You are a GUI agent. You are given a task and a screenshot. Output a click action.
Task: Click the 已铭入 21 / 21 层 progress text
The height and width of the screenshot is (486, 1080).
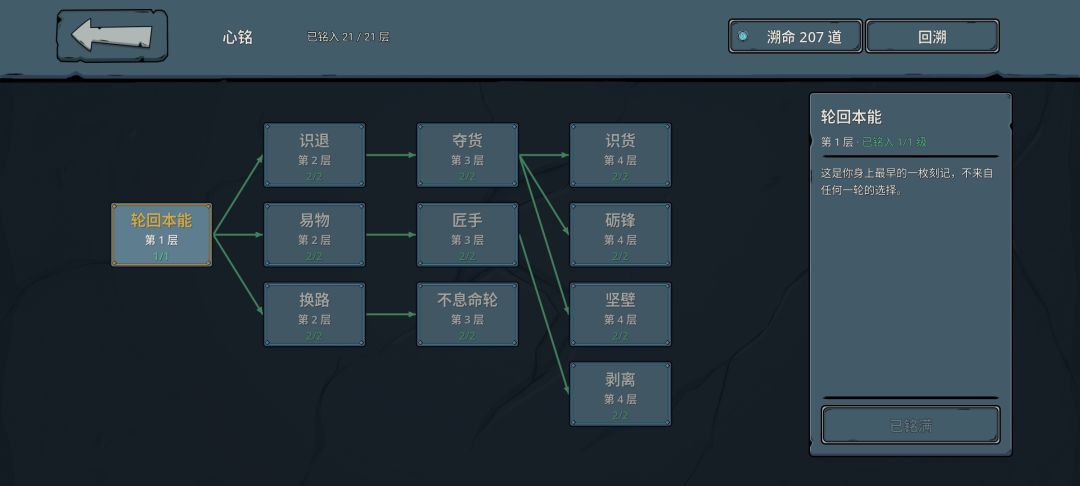pos(348,37)
